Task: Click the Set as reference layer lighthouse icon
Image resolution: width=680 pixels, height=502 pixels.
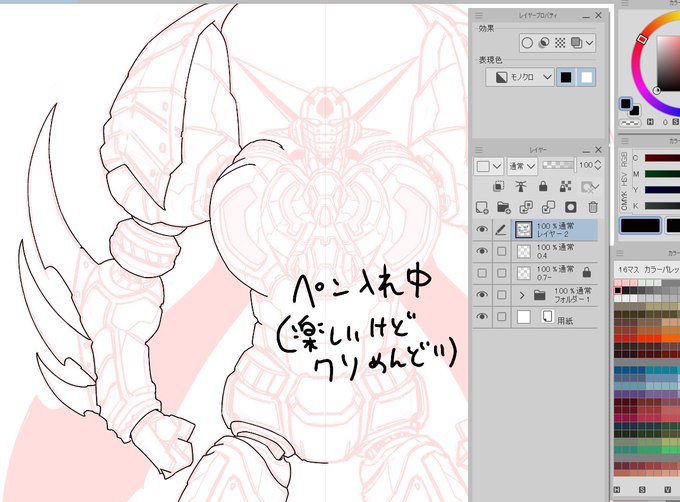Action: tap(521, 186)
